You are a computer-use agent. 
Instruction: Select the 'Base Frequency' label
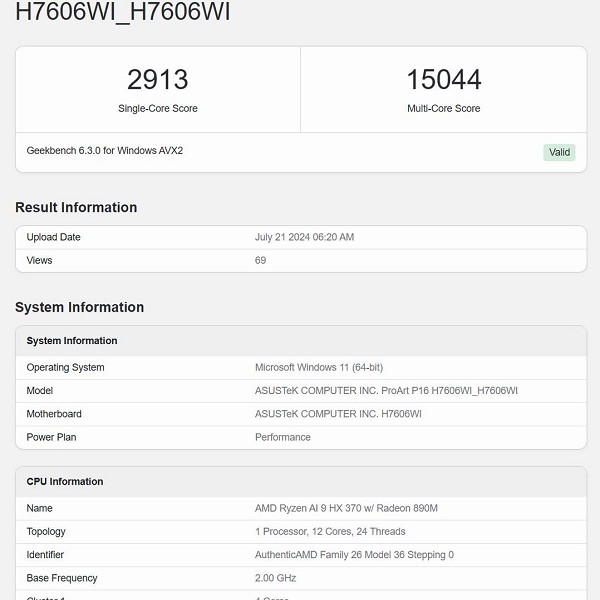tap(62, 578)
